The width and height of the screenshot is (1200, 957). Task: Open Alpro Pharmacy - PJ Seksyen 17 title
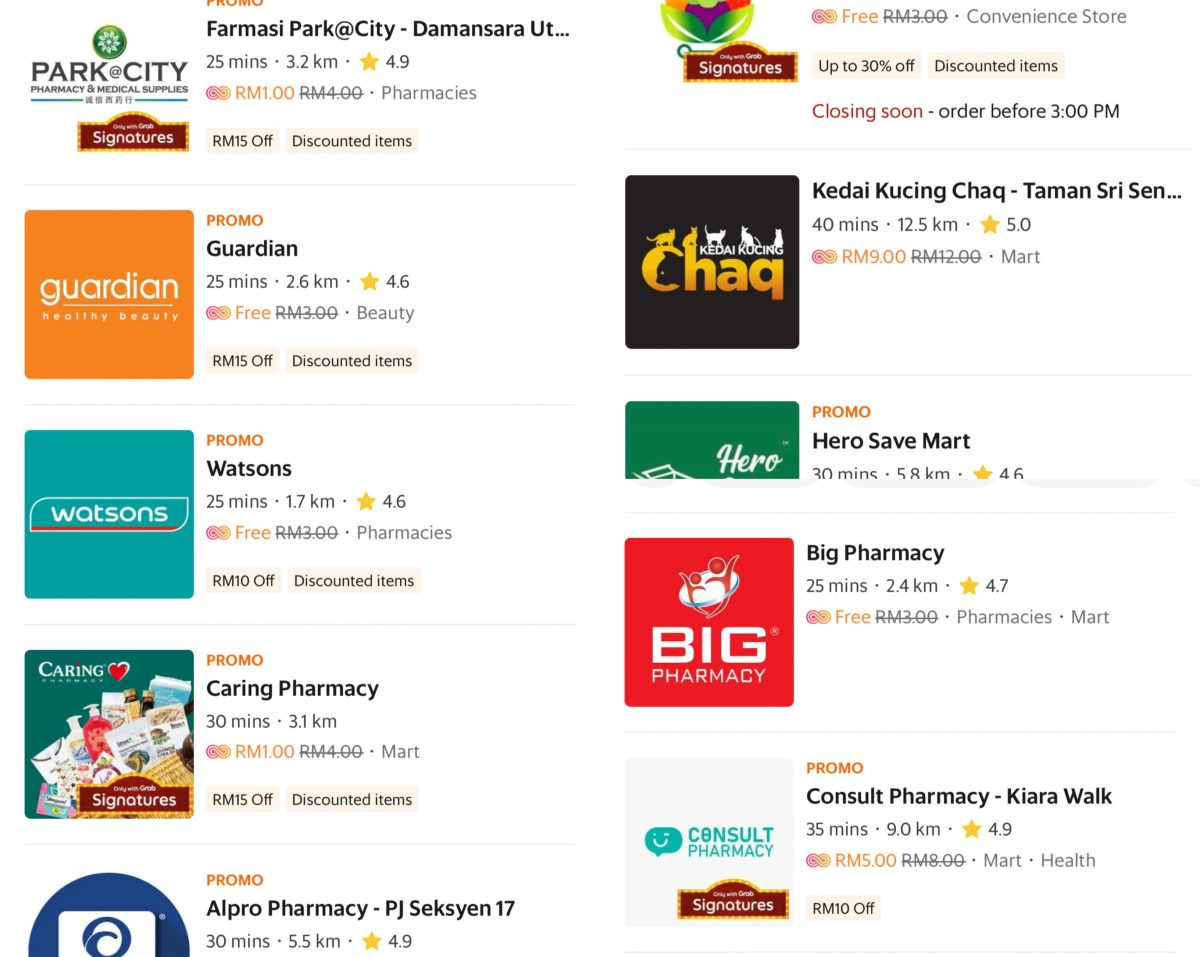click(x=360, y=908)
